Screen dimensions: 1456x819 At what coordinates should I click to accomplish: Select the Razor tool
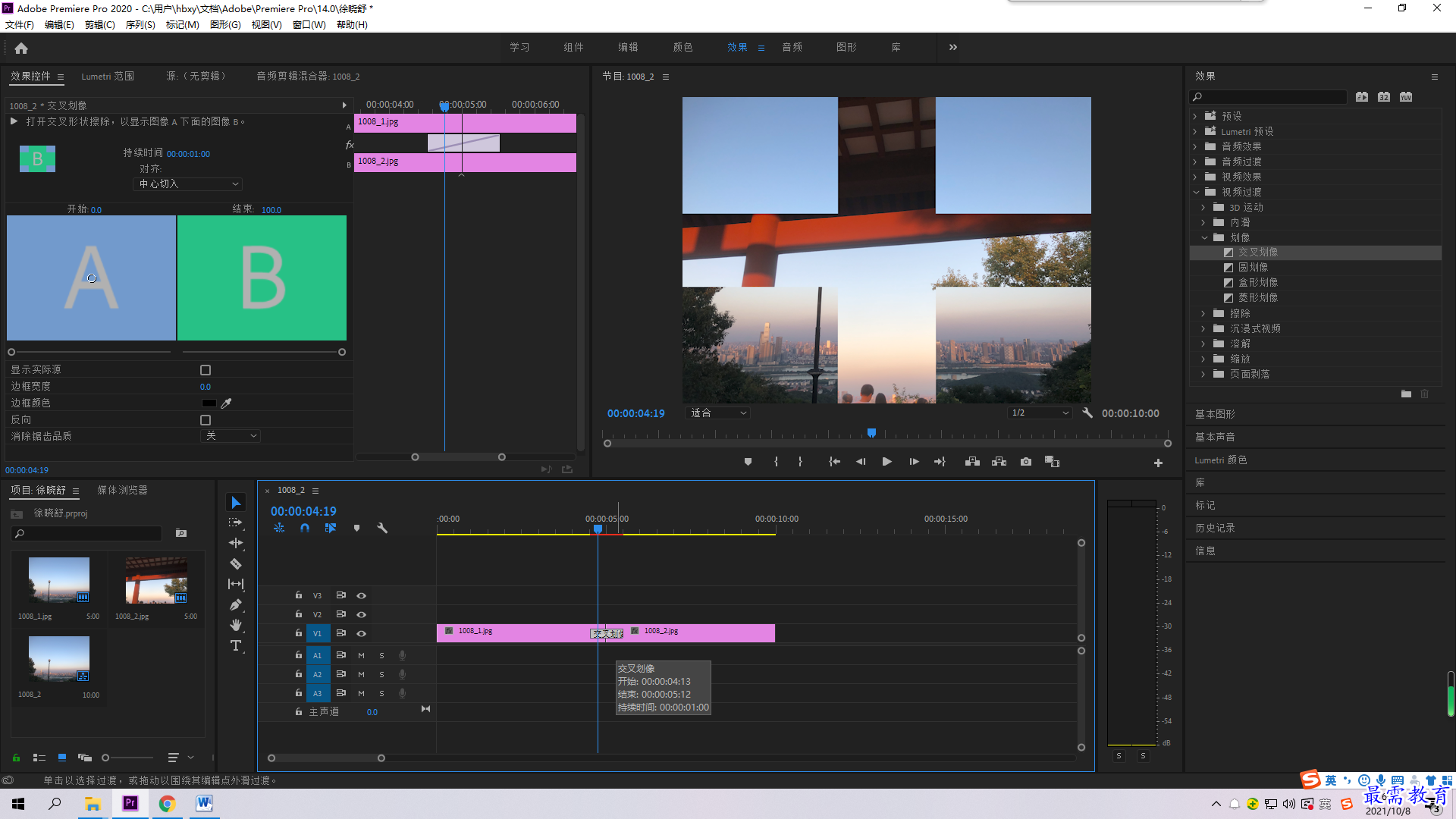(x=236, y=563)
